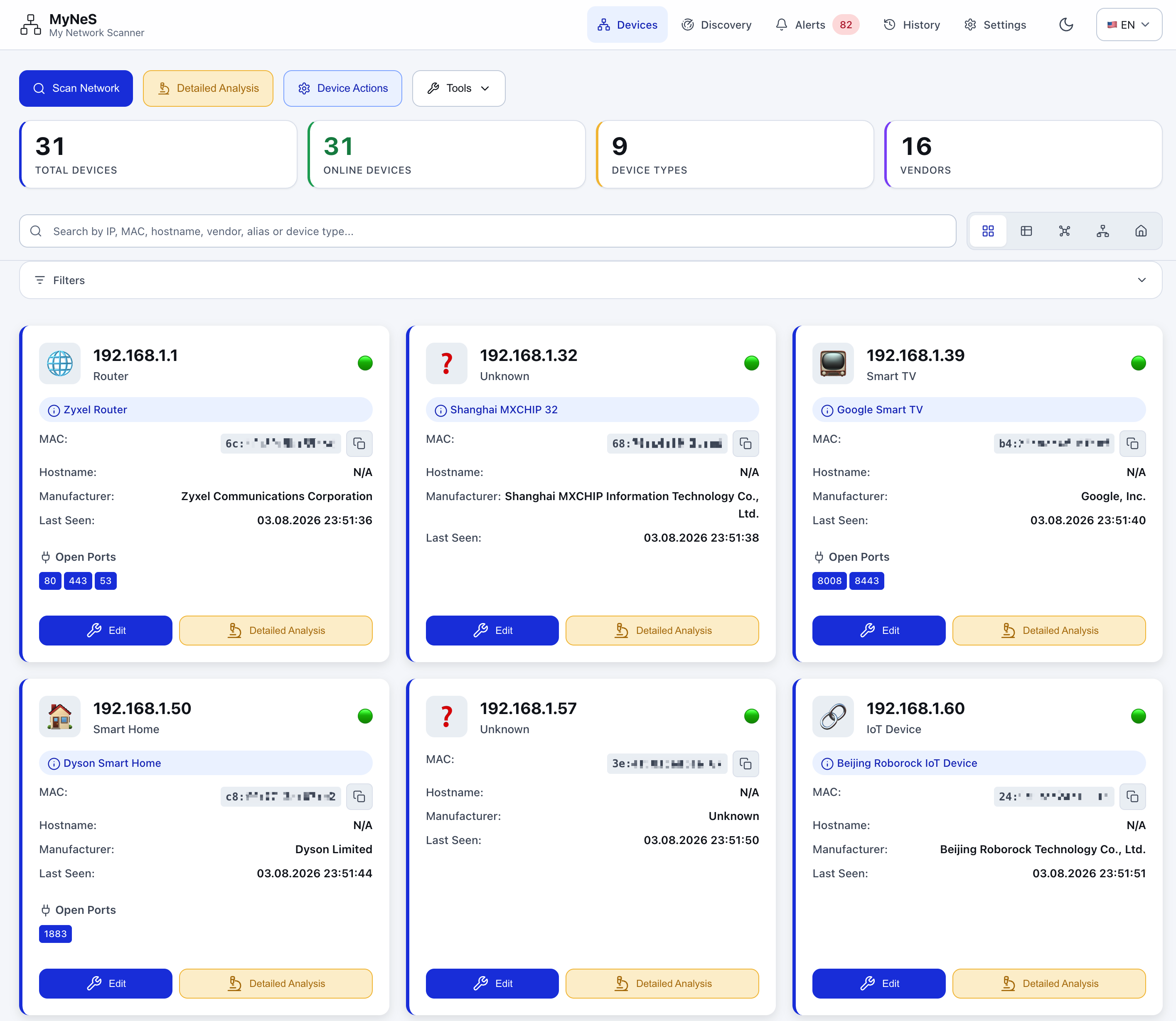Click the question mark icon of 192.168.1.57
This screenshot has height=1021, width=1176.
coord(446,716)
